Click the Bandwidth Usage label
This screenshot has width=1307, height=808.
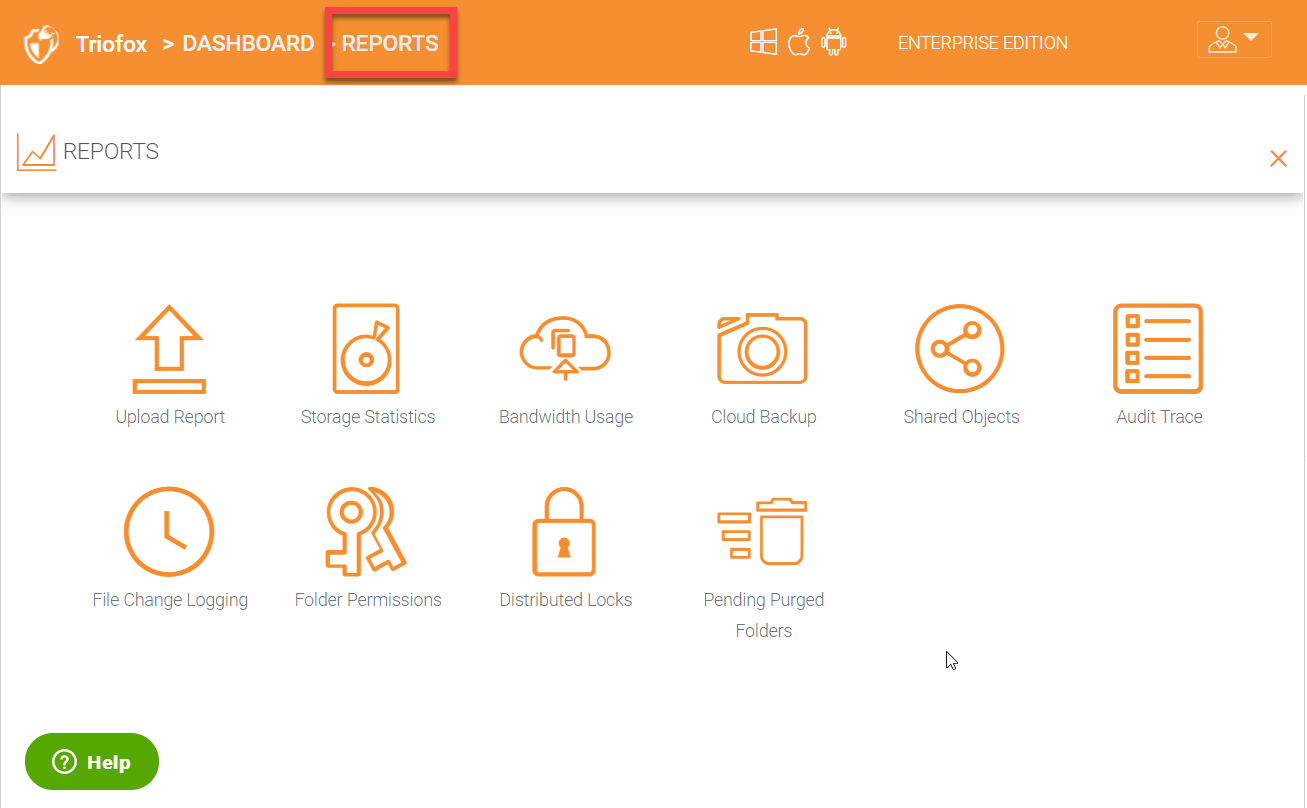click(x=566, y=417)
